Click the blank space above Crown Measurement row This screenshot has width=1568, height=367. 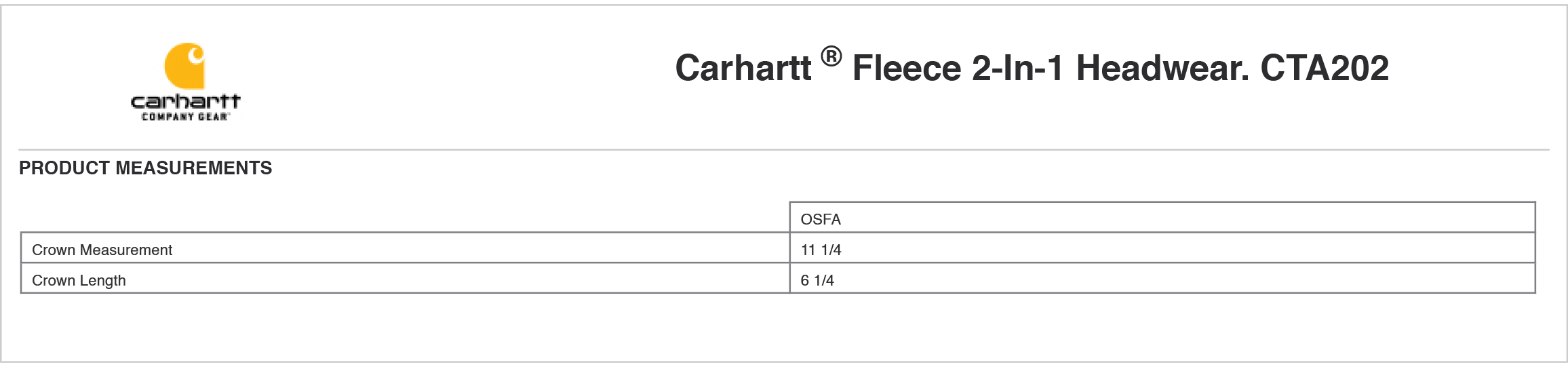(405, 217)
